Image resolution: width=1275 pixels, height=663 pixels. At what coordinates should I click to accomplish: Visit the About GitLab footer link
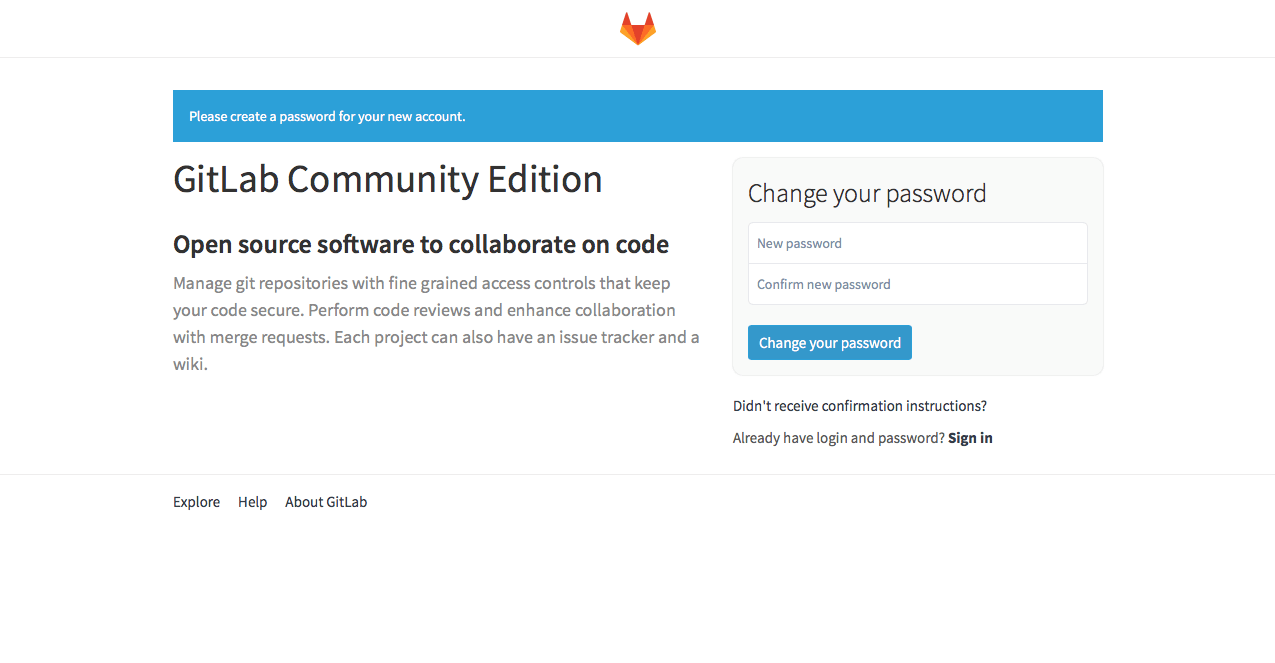[x=325, y=501]
